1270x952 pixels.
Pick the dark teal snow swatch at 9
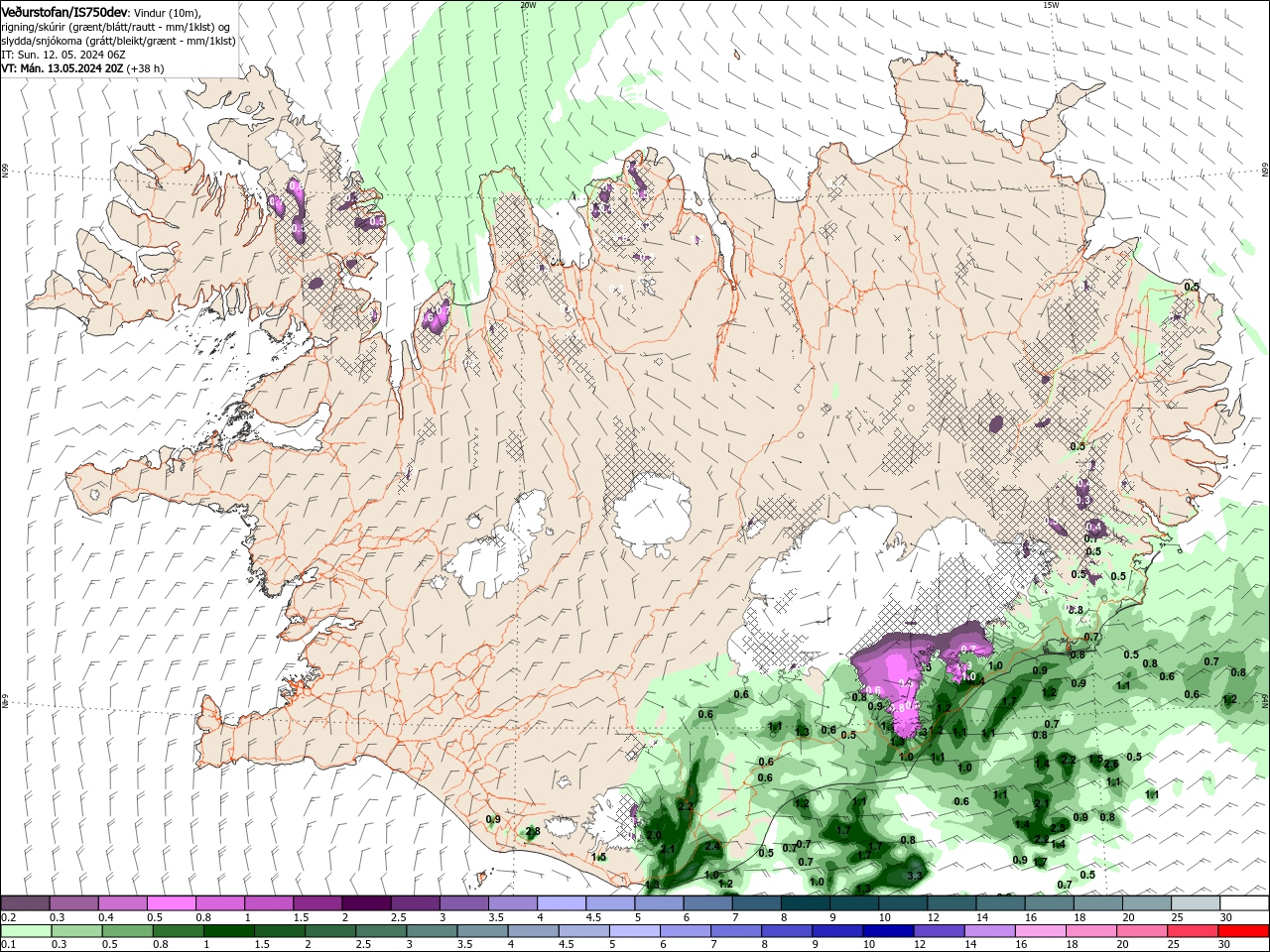pyautogui.click(x=853, y=903)
